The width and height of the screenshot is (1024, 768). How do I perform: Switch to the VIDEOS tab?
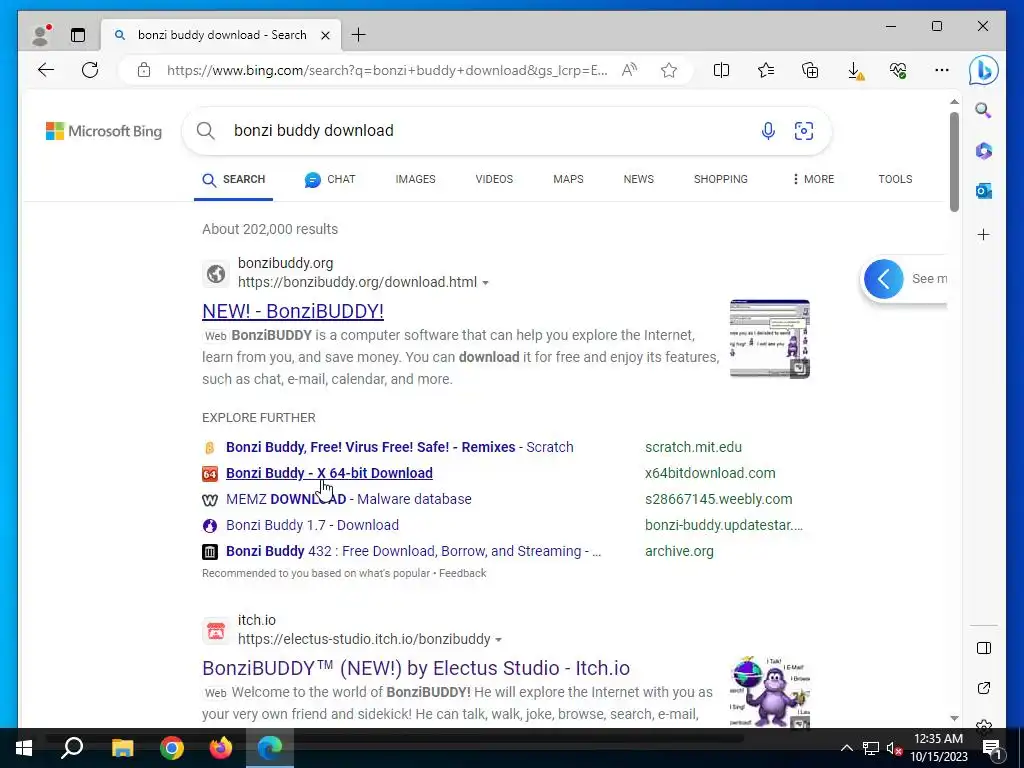point(494,179)
